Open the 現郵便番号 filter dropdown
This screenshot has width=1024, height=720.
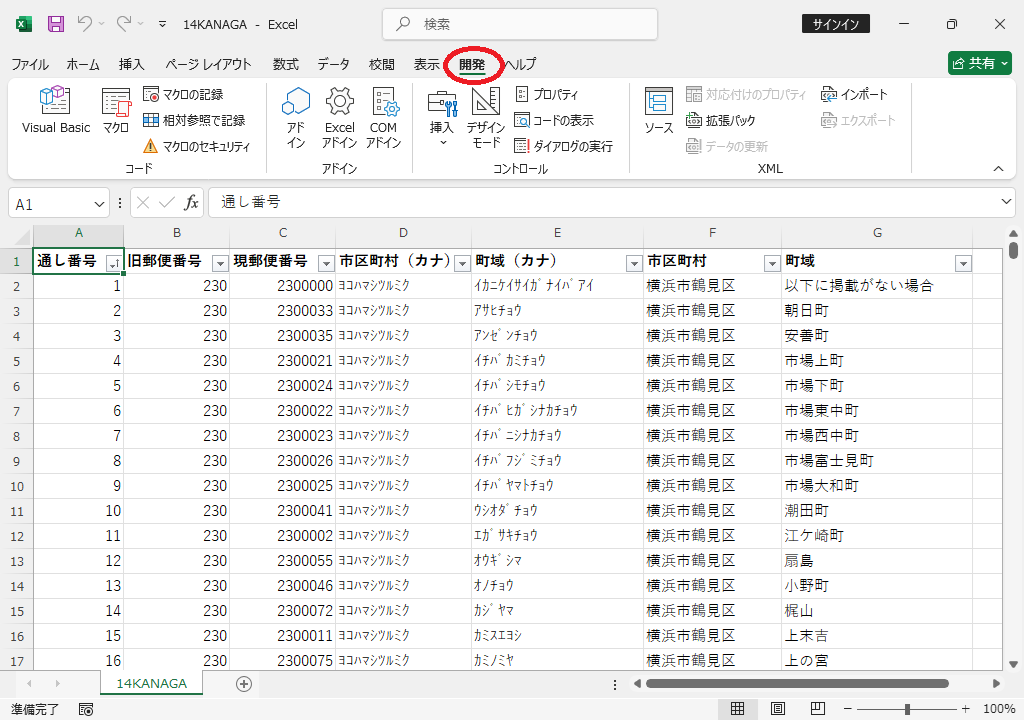[x=326, y=263]
